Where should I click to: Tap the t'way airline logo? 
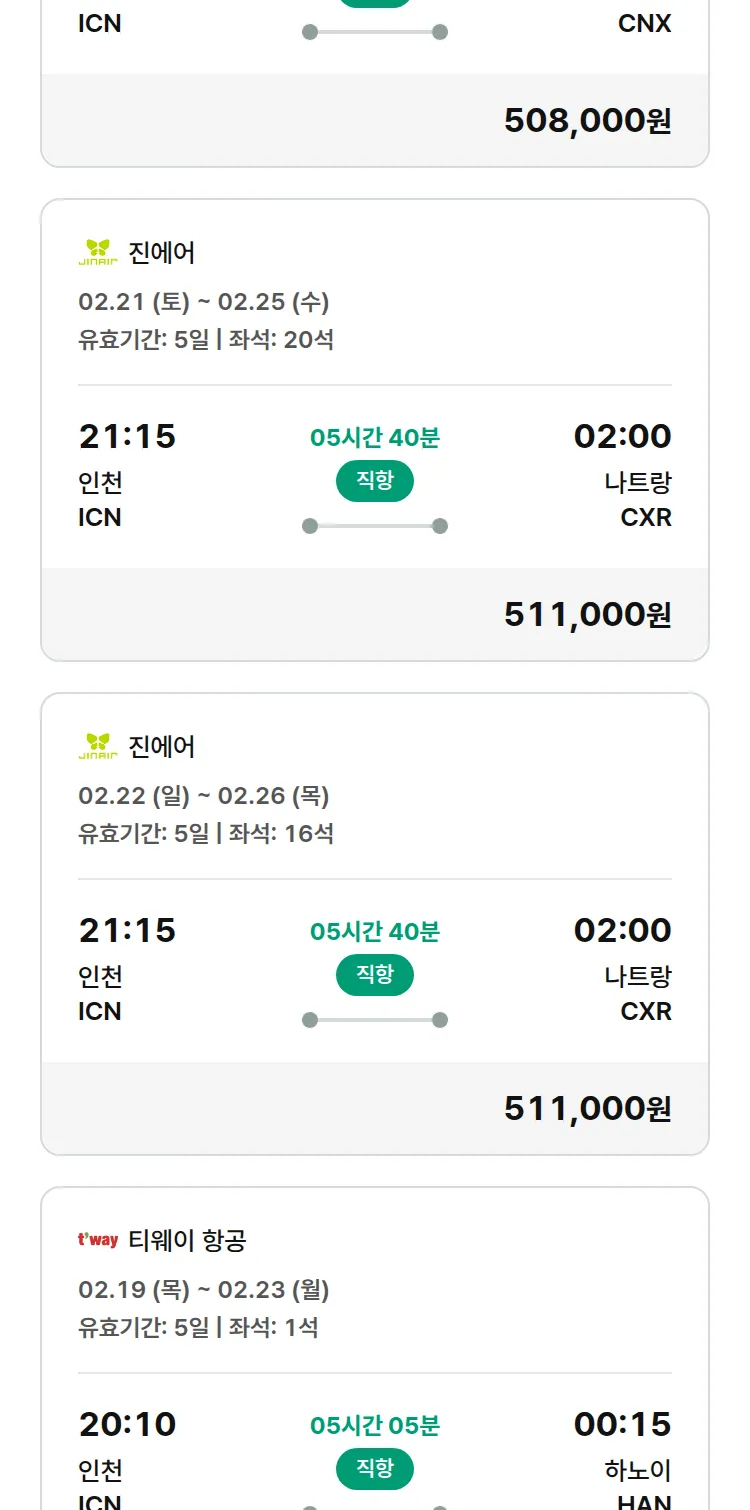[98, 1240]
